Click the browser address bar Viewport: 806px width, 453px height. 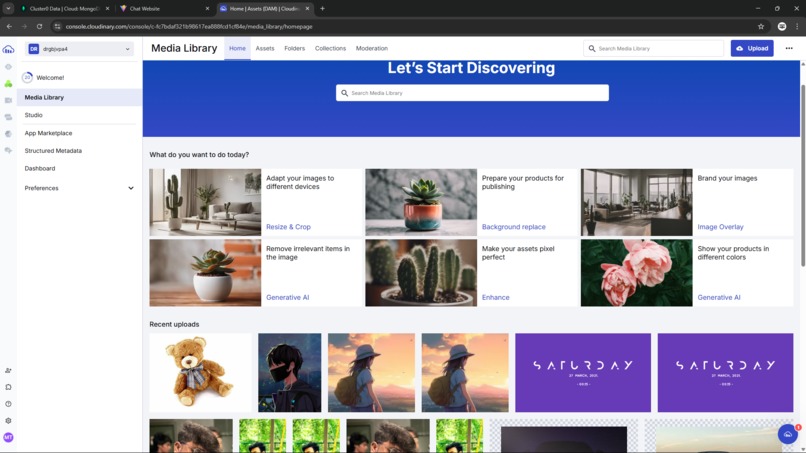[x=406, y=26]
